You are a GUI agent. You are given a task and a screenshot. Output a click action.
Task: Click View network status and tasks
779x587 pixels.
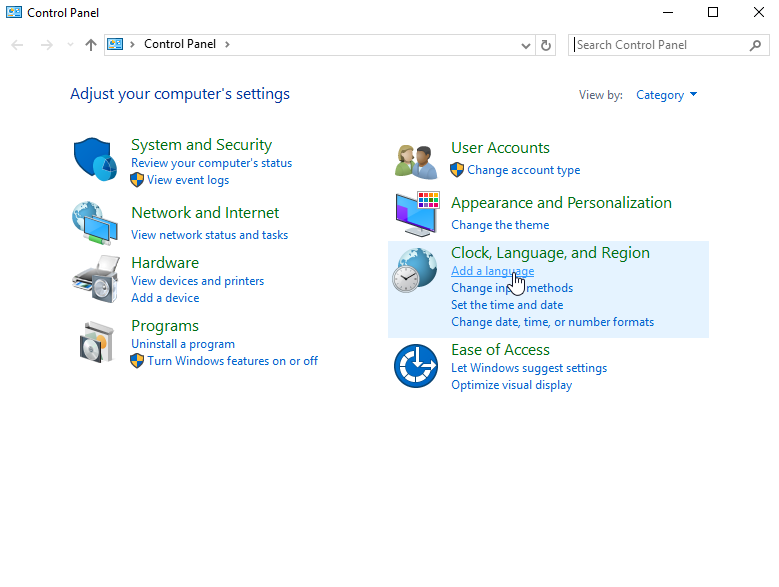(209, 234)
